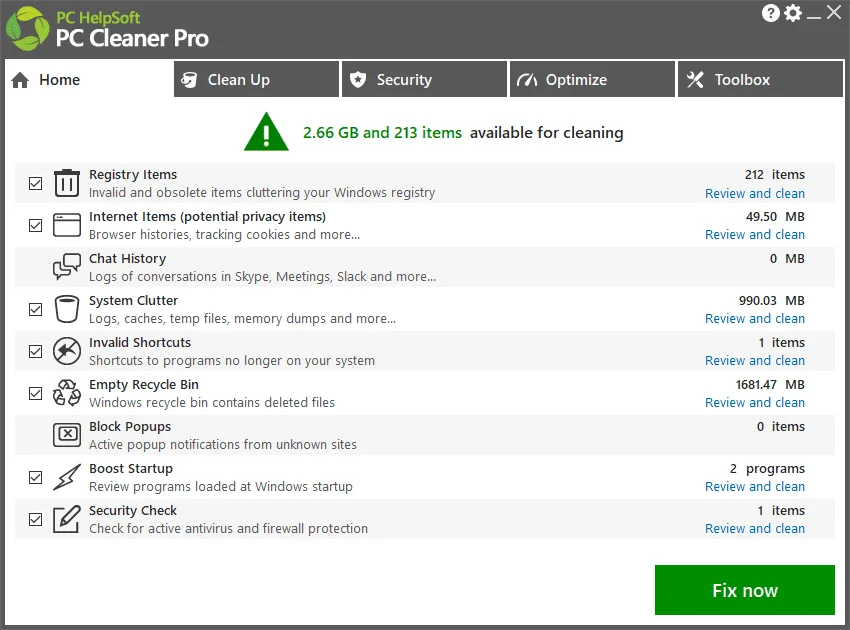850x630 pixels.
Task: Click the '212 items' registry count
Action: [x=775, y=175]
